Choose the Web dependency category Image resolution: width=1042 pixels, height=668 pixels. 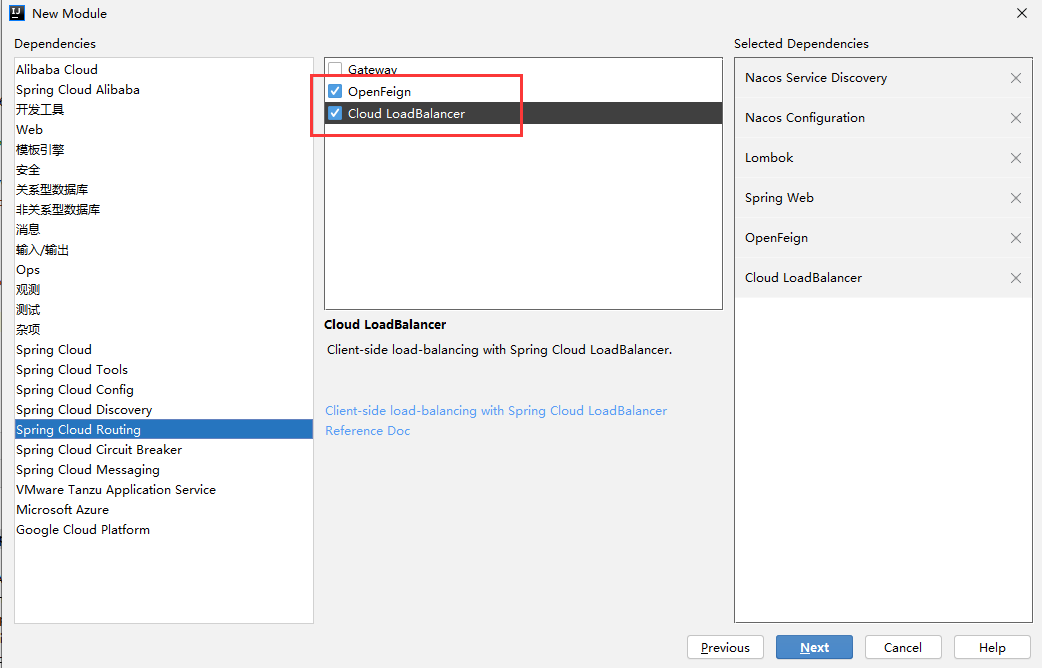click(163, 130)
